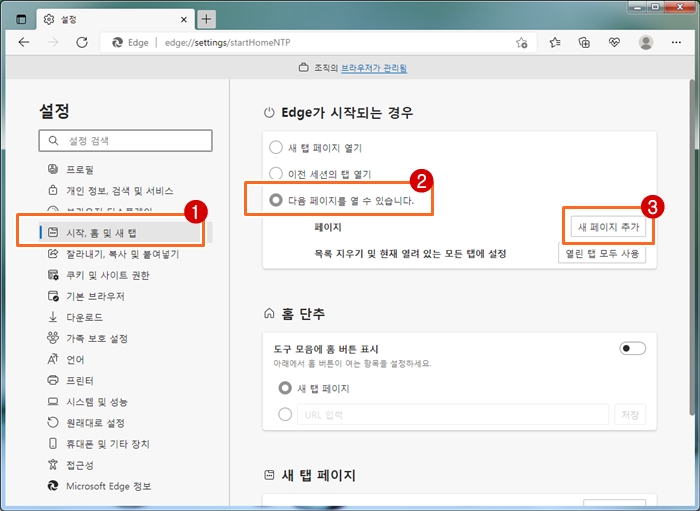Close the 설정 tab
Screen dimensions: 700x511
184,20
